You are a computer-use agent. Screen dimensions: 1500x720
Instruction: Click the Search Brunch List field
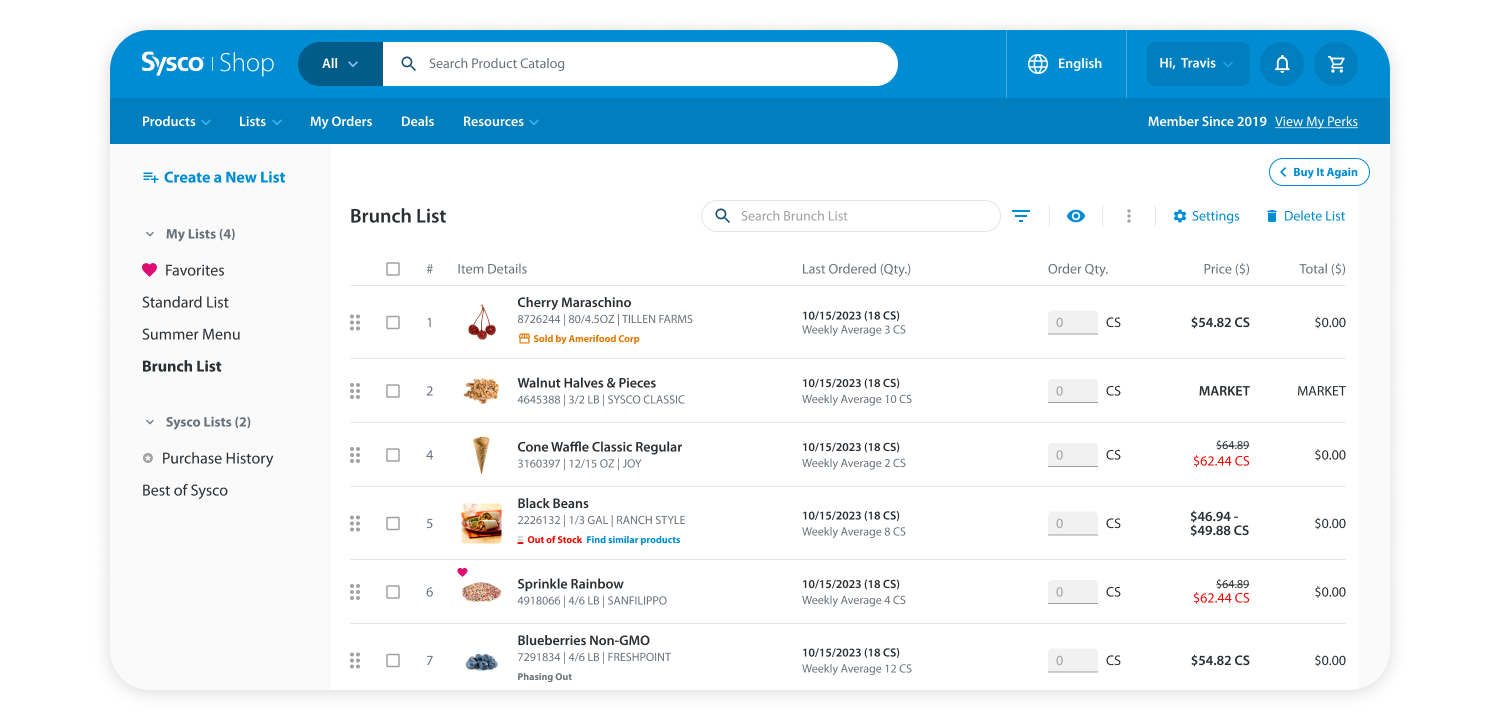[x=851, y=216]
